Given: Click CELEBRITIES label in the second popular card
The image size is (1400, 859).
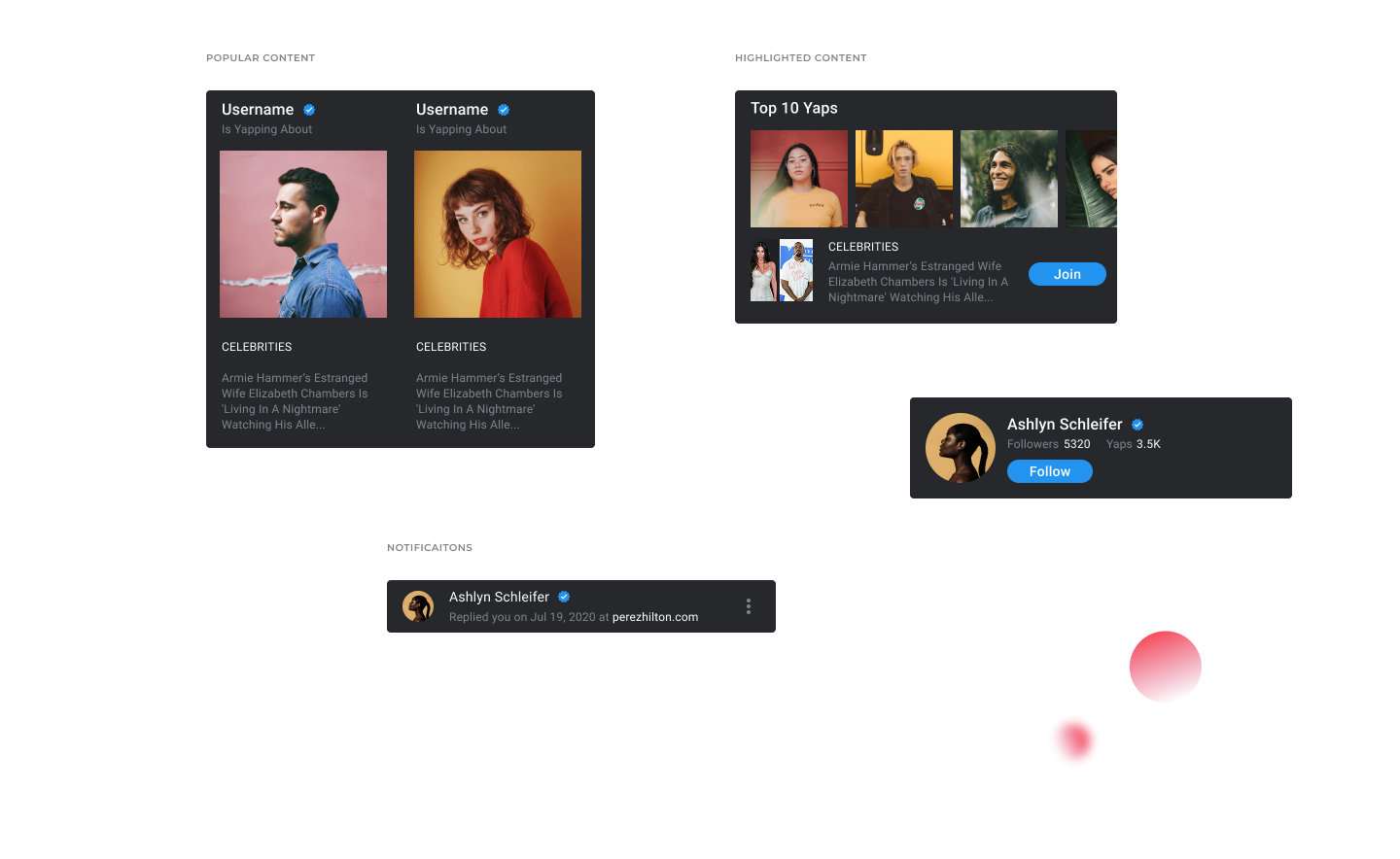Looking at the screenshot, I should (451, 347).
